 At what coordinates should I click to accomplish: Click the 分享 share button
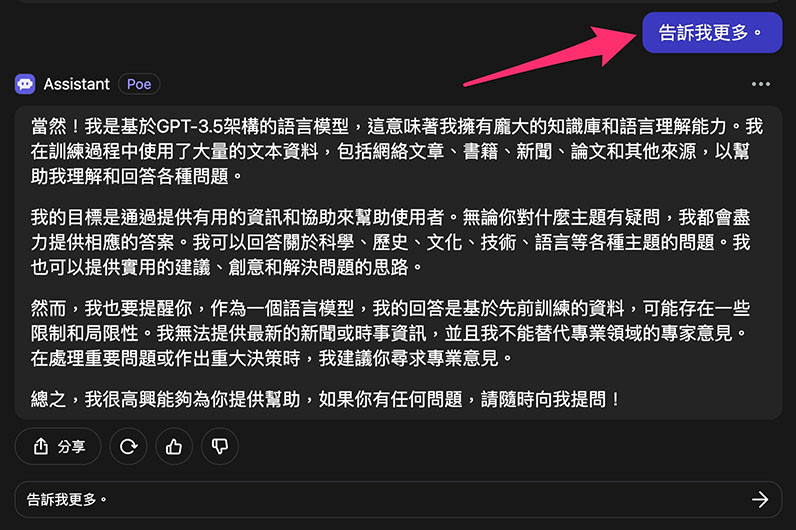[x=58, y=447]
